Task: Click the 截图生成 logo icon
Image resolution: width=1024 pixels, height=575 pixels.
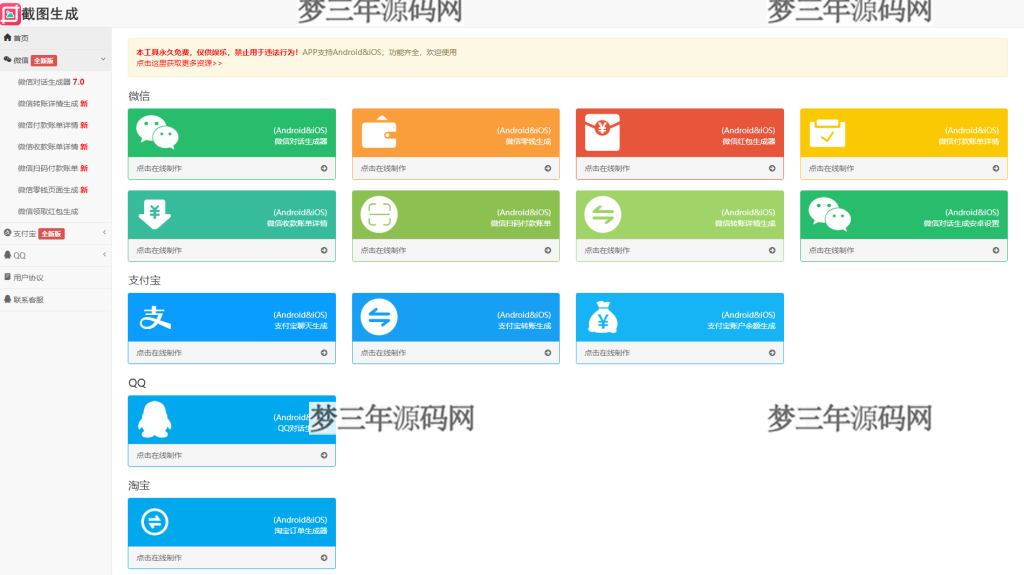Action: coord(10,14)
